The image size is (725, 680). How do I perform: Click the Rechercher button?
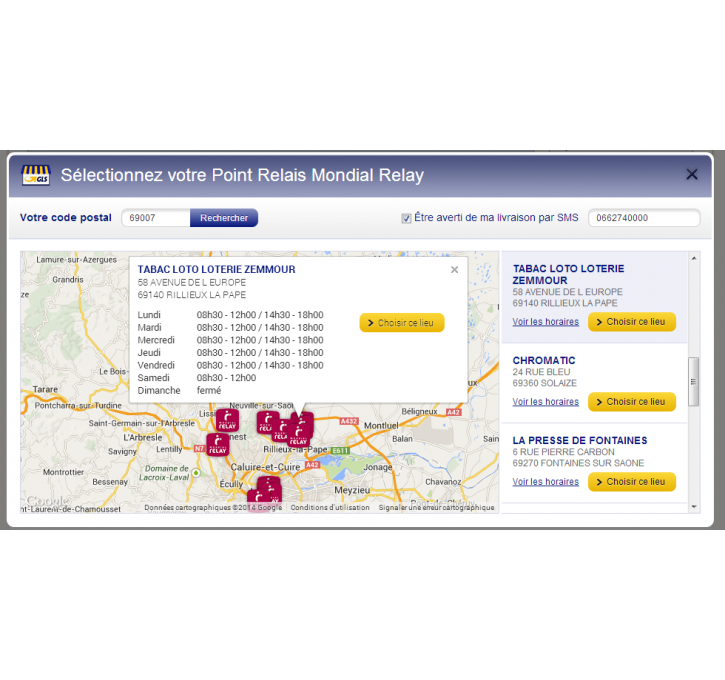(224, 218)
